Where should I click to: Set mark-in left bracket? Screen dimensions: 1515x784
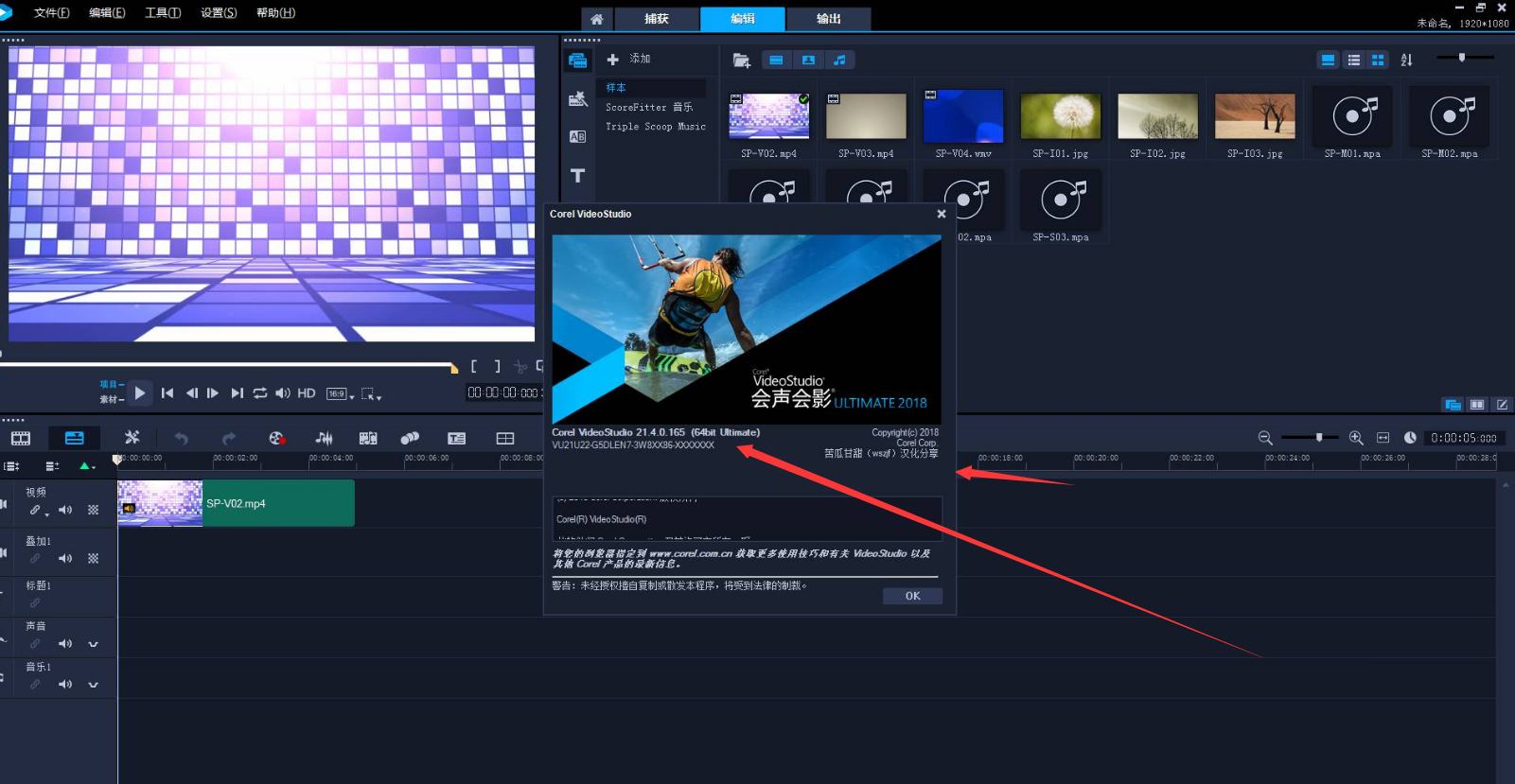click(473, 367)
